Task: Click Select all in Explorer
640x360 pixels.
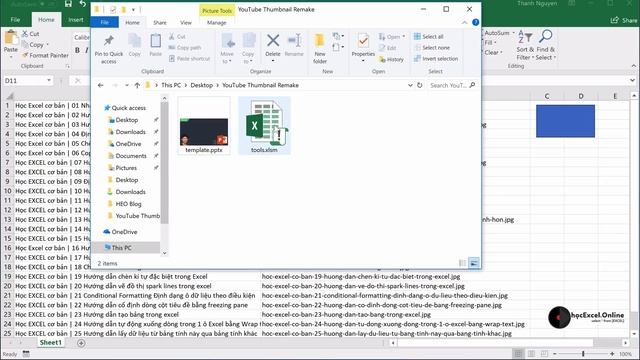Action: tap(429, 36)
